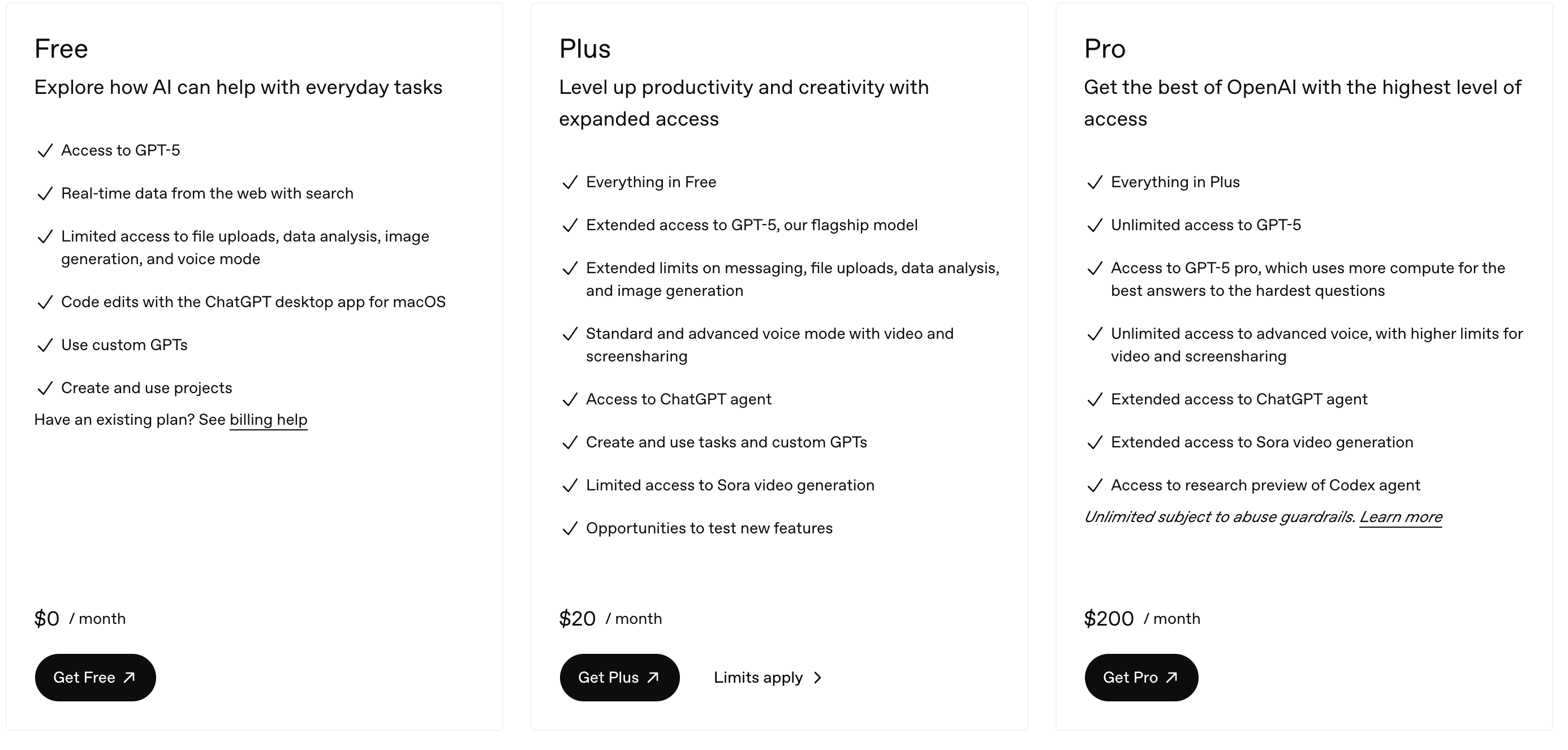Click checkmark beside Unlimited access to GPT-5
1568x750 pixels.
[x=1095, y=225]
